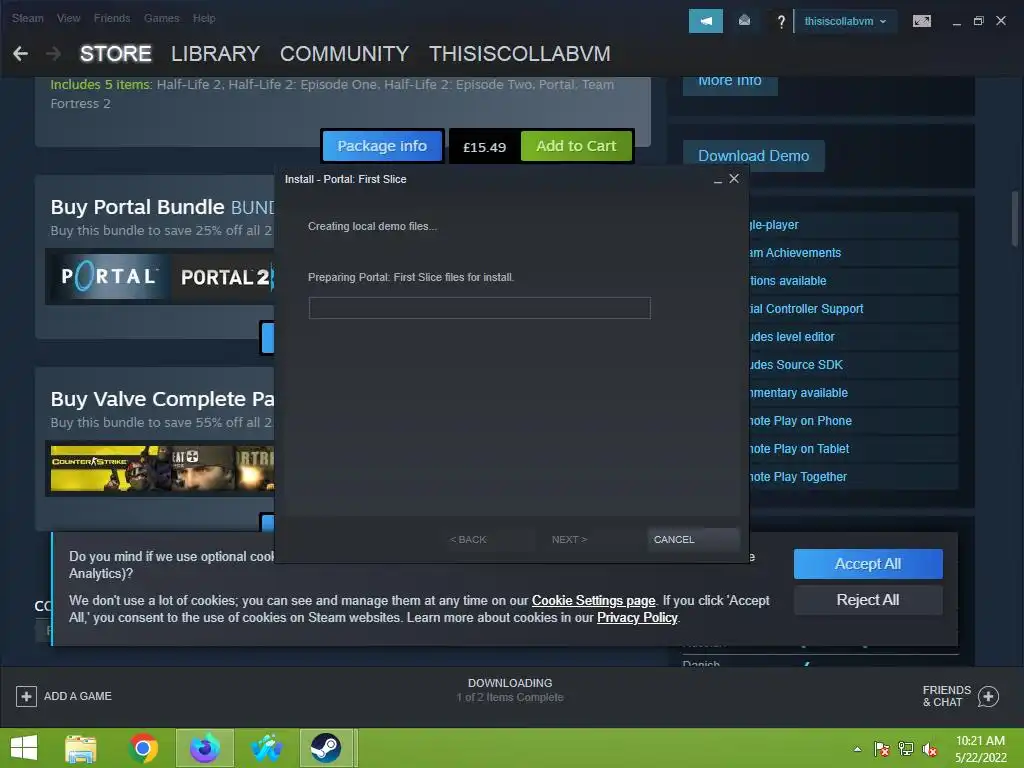Viewport: 1024px width, 768px height.
Task: Click the Download Demo button
Action: coord(754,156)
